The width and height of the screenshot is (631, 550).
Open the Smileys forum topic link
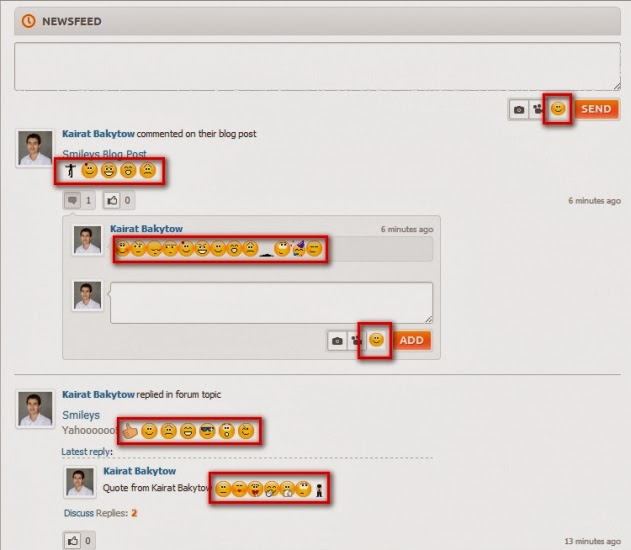(81, 415)
